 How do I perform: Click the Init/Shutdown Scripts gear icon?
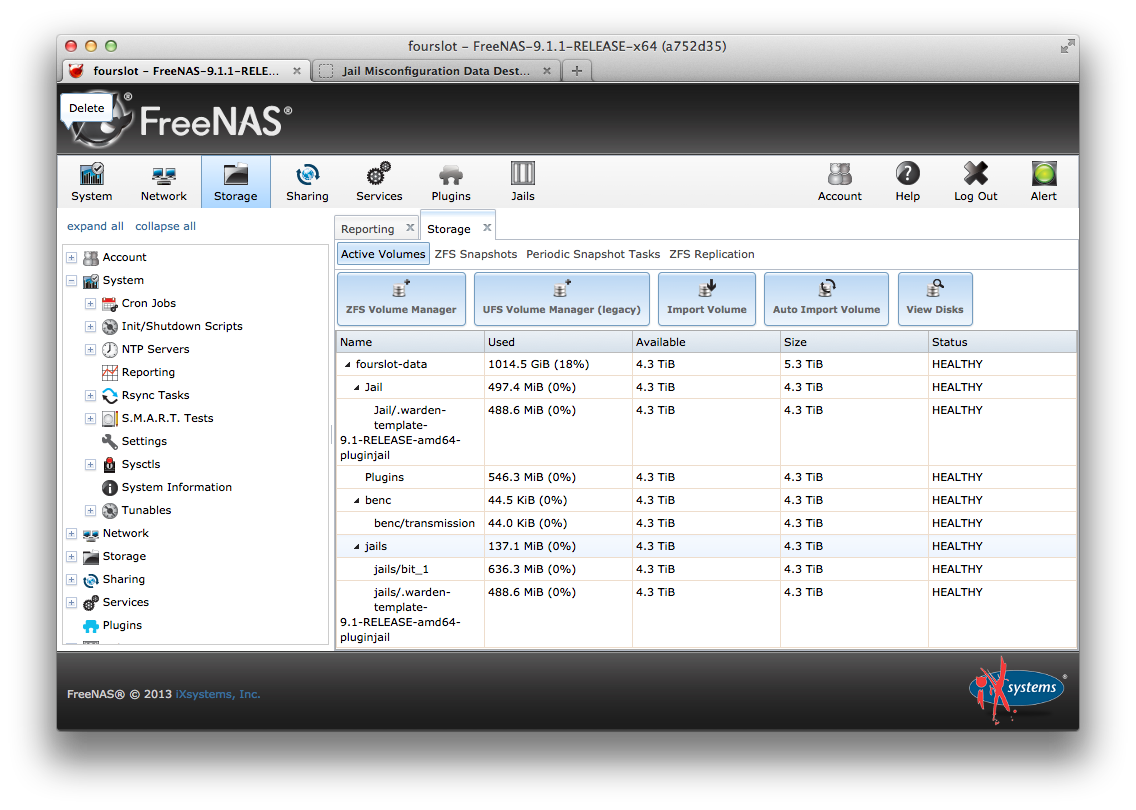coord(109,327)
